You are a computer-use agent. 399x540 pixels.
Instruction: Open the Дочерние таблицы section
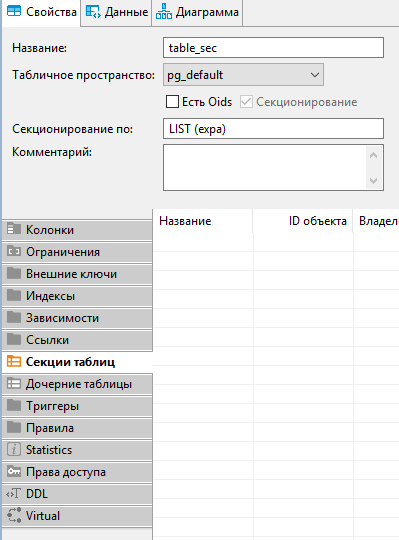pos(77,384)
